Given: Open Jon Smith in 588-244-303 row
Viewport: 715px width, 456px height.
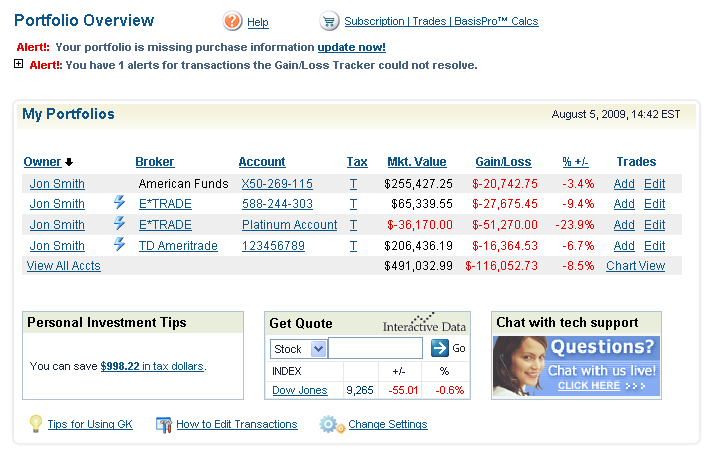Looking at the screenshot, I should click(57, 204).
